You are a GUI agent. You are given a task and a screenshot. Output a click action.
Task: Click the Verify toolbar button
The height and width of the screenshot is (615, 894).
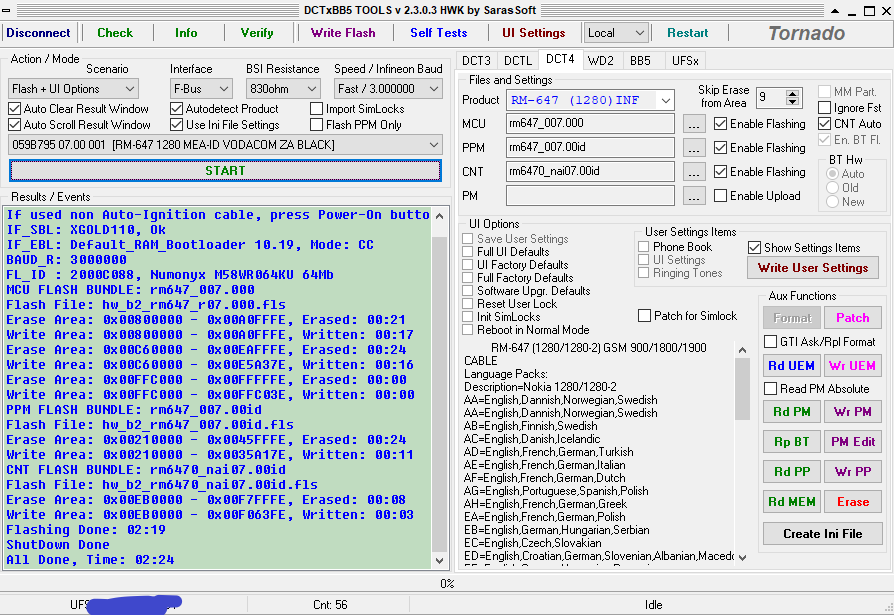(257, 33)
